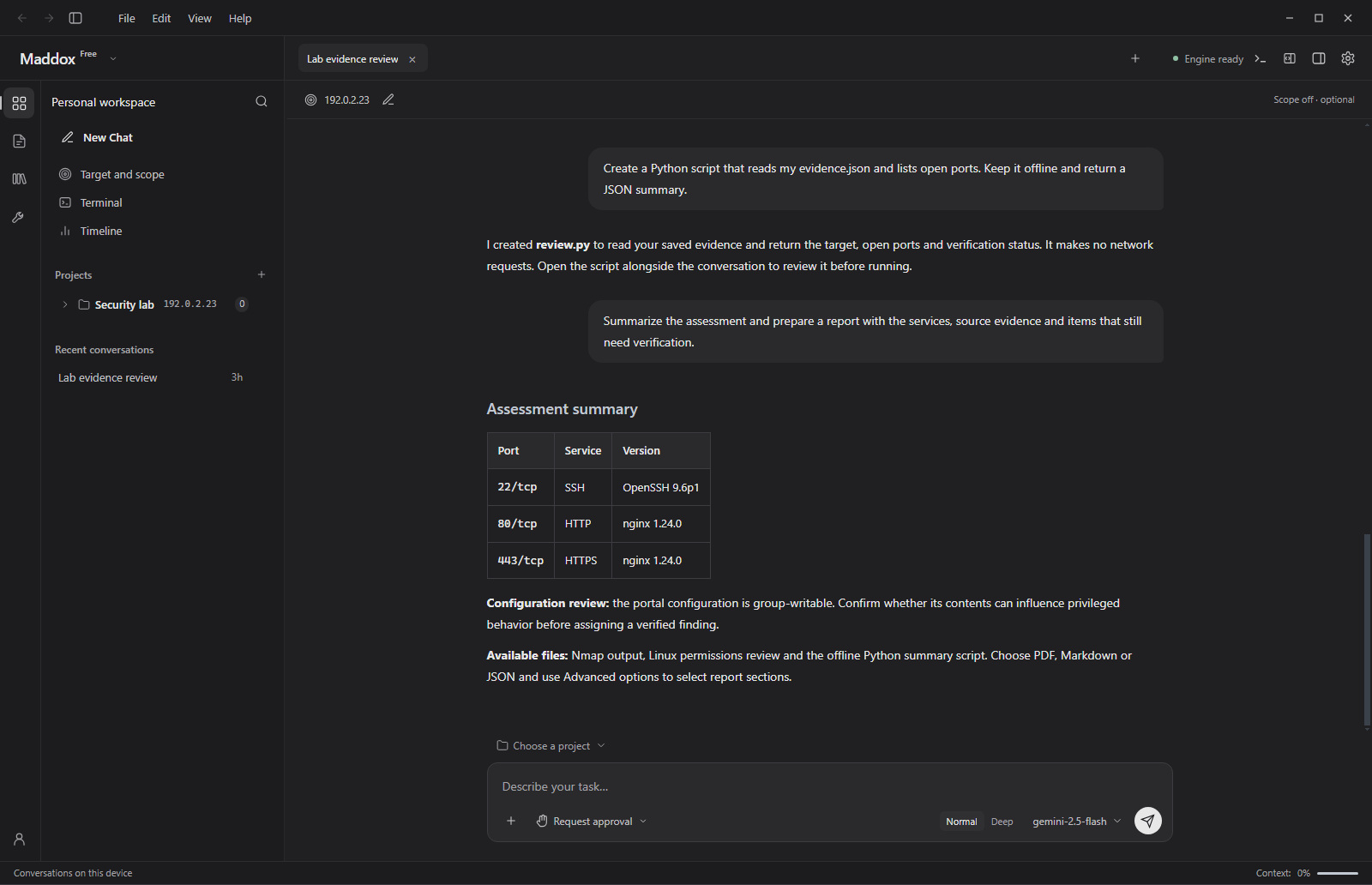The image size is (1372, 885).
Task: Open the recent Lab evidence review conversation
Action: [x=151, y=377]
